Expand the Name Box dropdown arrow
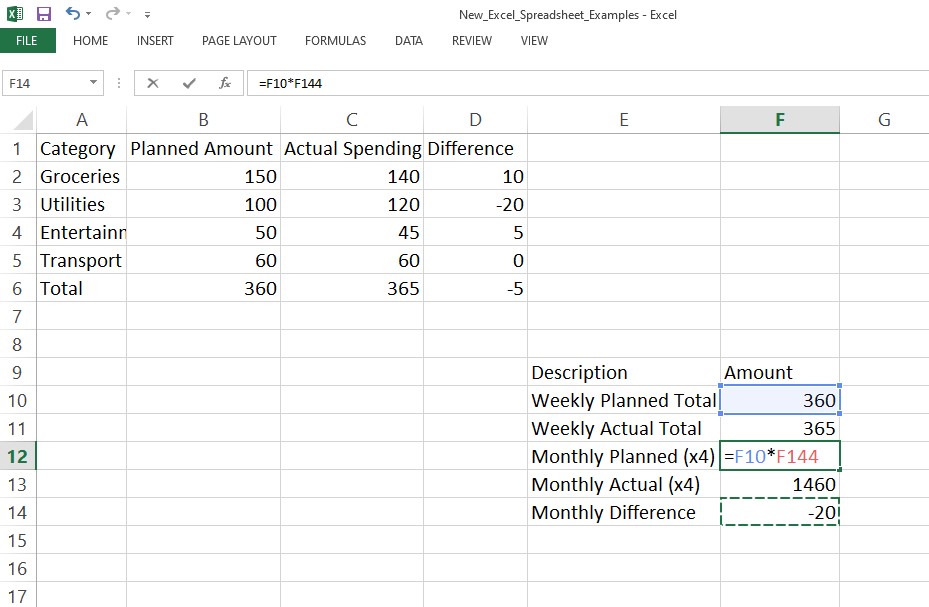This screenshot has height=607, width=929. (94, 83)
